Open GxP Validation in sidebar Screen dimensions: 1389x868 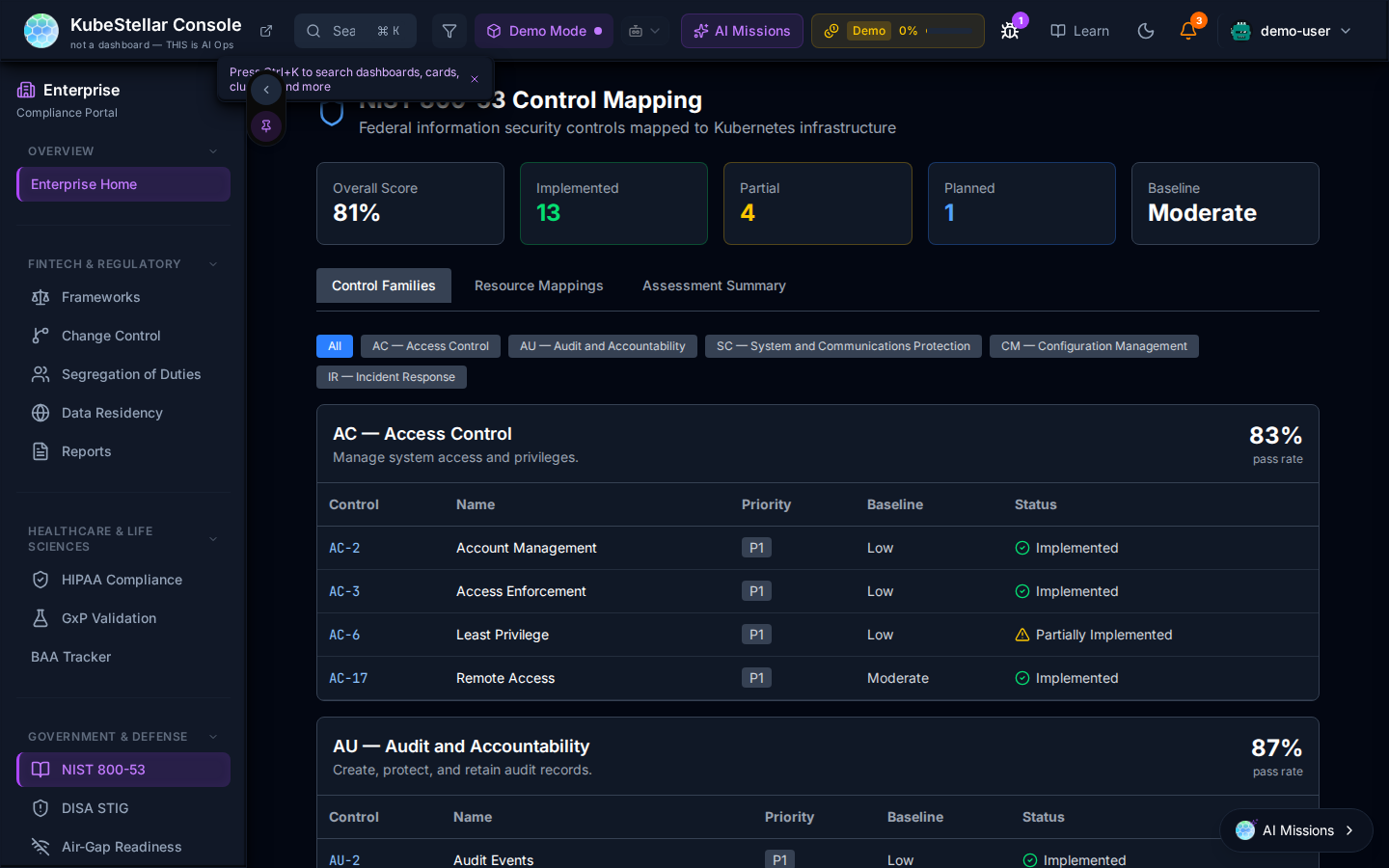pyautogui.click(x=108, y=618)
